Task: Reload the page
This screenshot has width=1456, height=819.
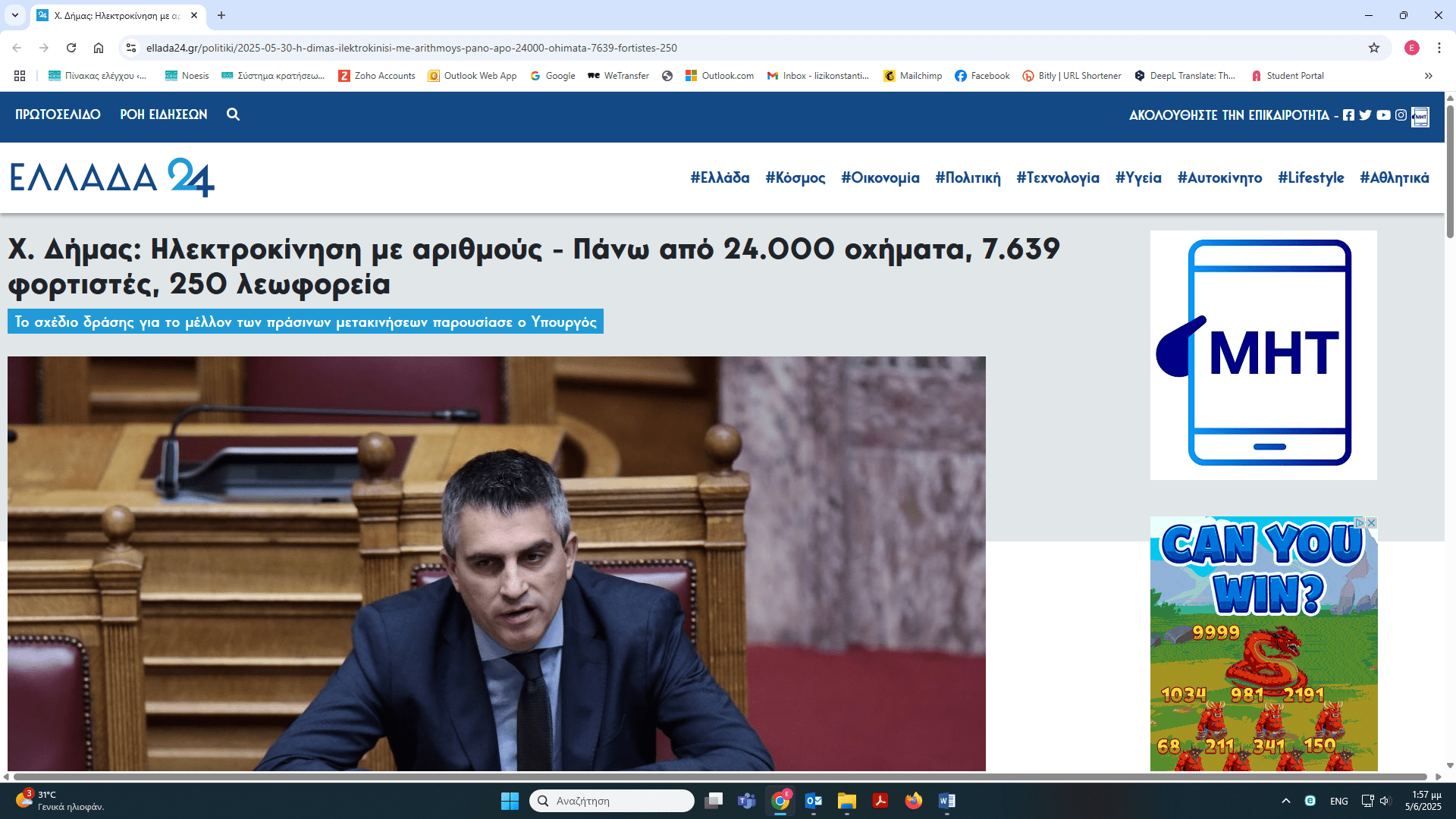Action: click(71, 48)
